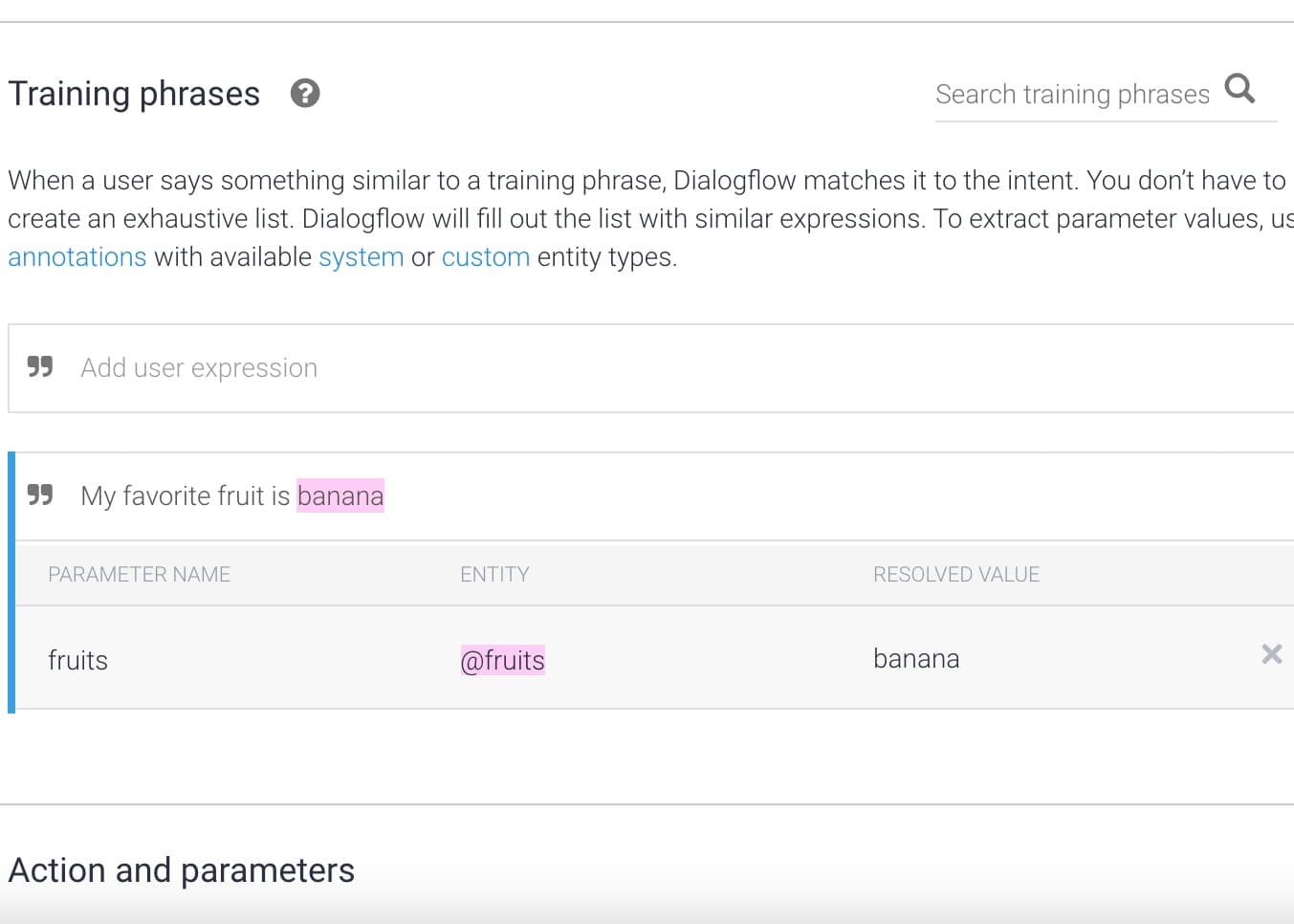Viewport: 1294px width, 924px height.
Task: Open the @fruits entity selector
Action: (x=502, y=660)
